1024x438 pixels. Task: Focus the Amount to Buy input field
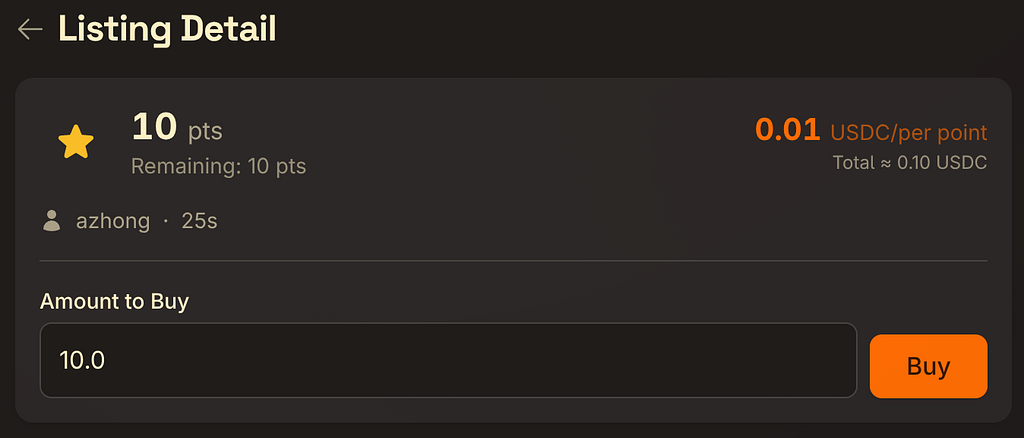[x=448, y=360]
